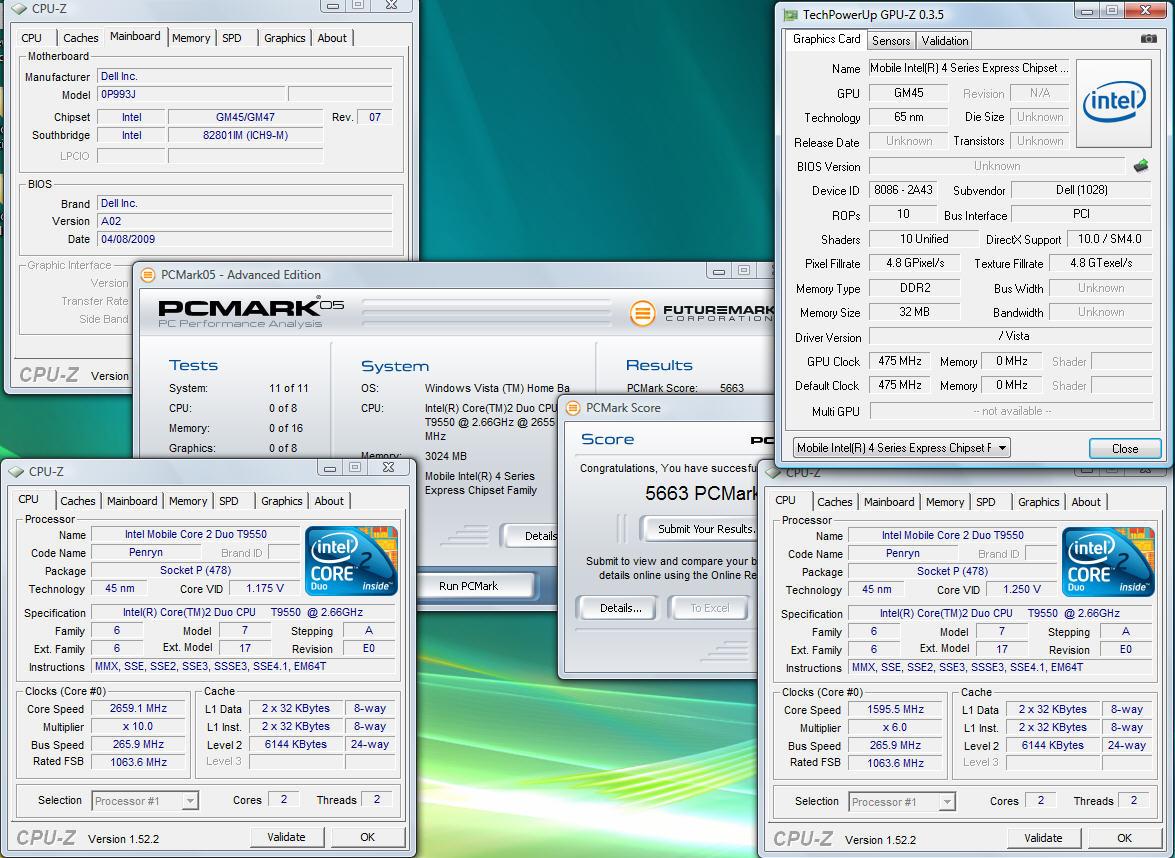Click the Mainboard CPU-Z window's title icon
The height and width of the screenshot is (858, 1175).
coord(19,9)
